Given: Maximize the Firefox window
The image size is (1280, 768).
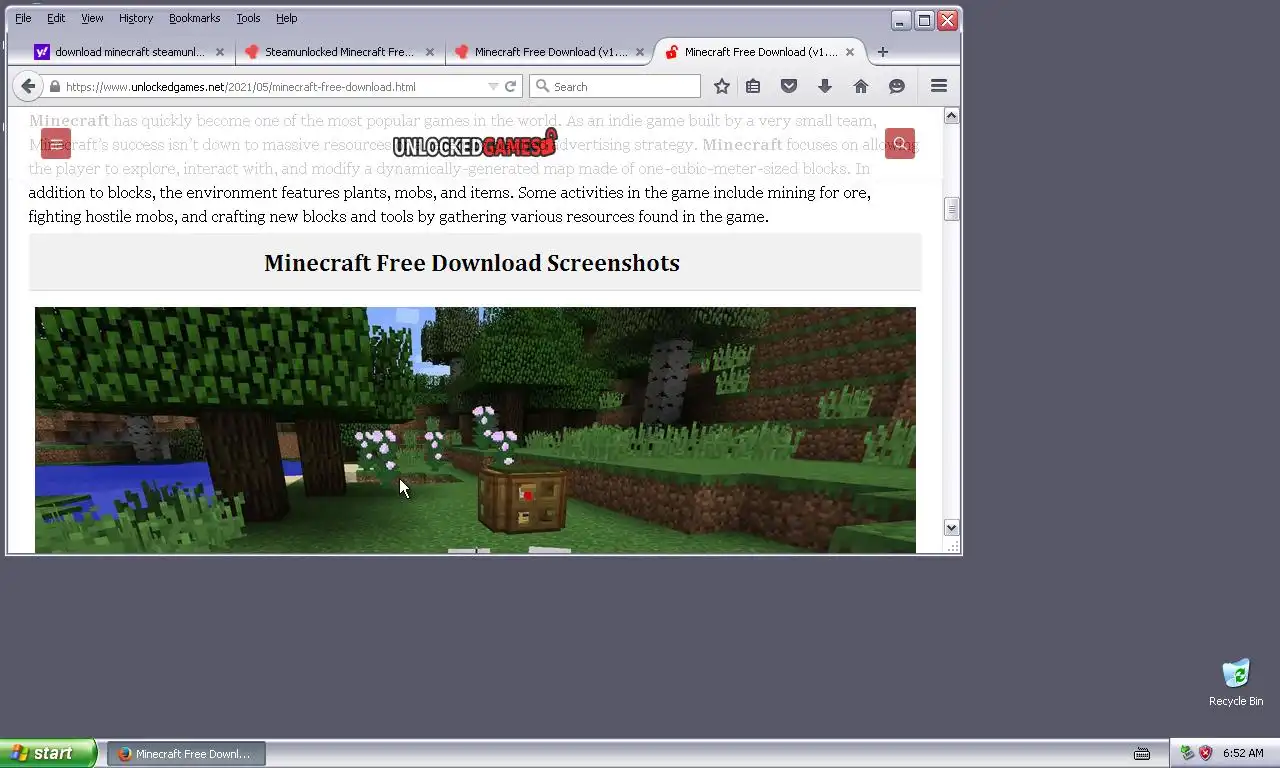Looking at the screenshot, I should (x=925, y=20).
